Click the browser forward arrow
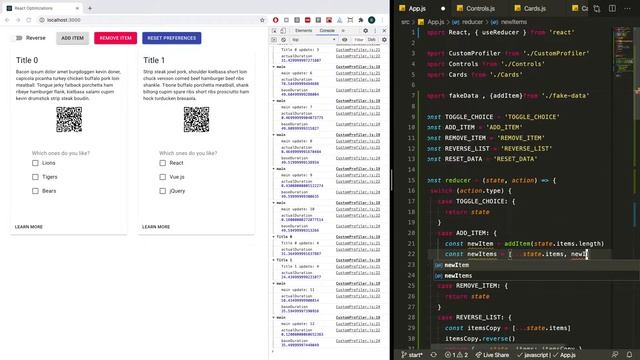The image size is (640, 360). pyautogui.click(x=18, y=20)
